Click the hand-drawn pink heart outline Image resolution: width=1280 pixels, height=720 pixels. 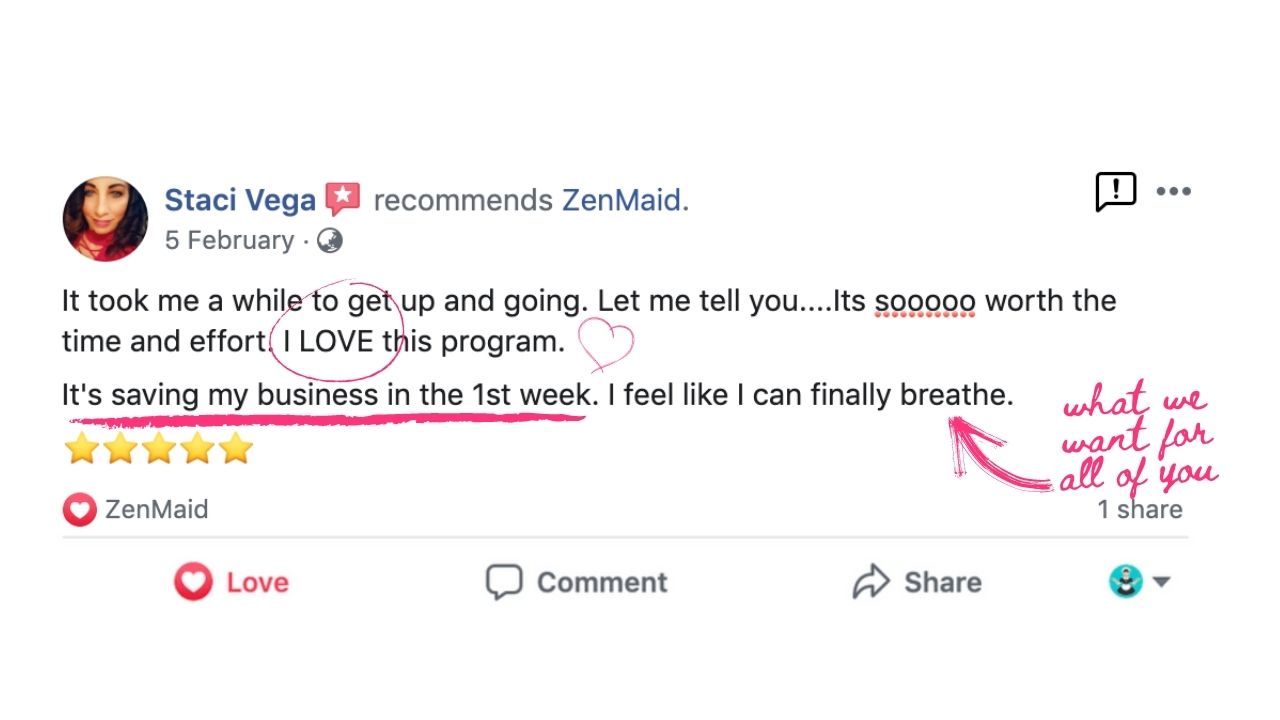point(606,345)
